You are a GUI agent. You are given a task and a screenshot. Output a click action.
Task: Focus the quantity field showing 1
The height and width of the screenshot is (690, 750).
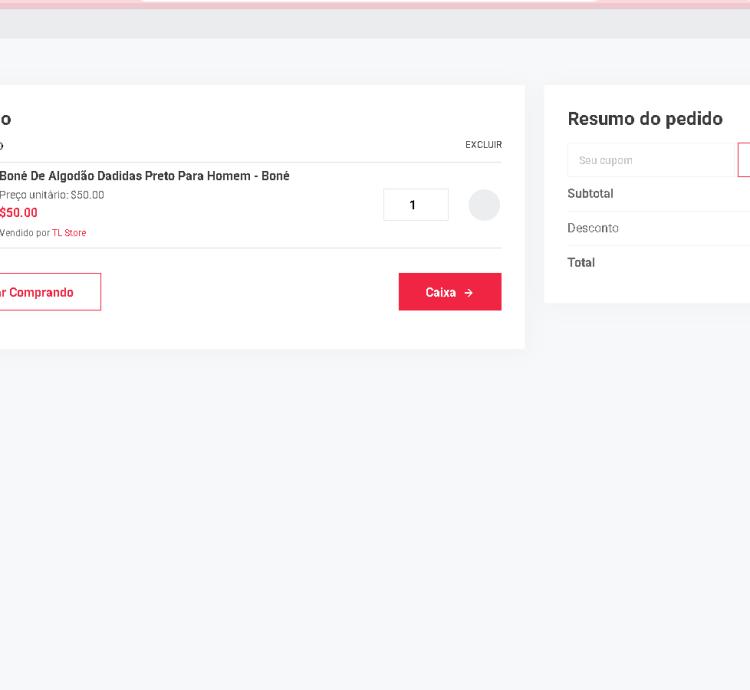click(x=415, y=205)
